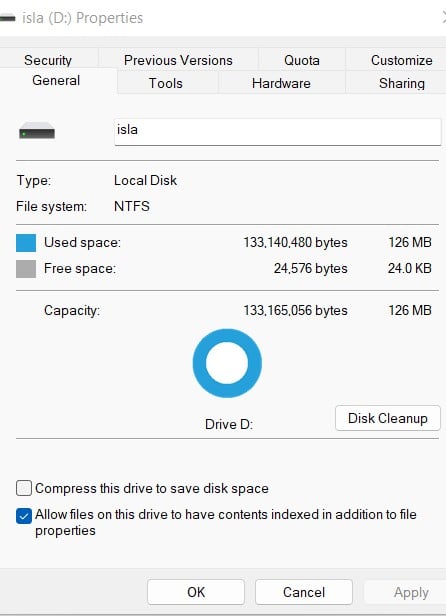Uncheck Allow files to have contents indexed
446x616 pixels.
24,516
